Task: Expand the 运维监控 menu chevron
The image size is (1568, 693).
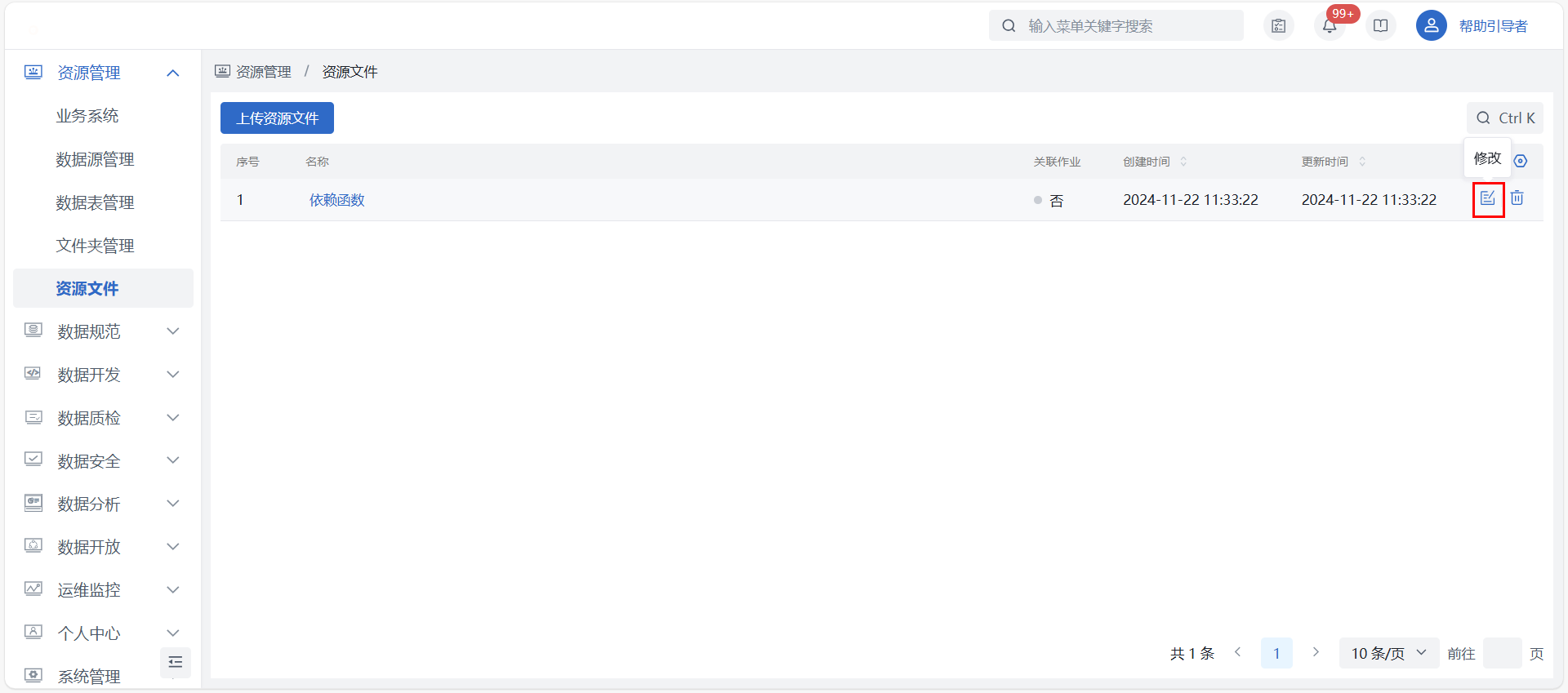Action: (x=172, y=589)
